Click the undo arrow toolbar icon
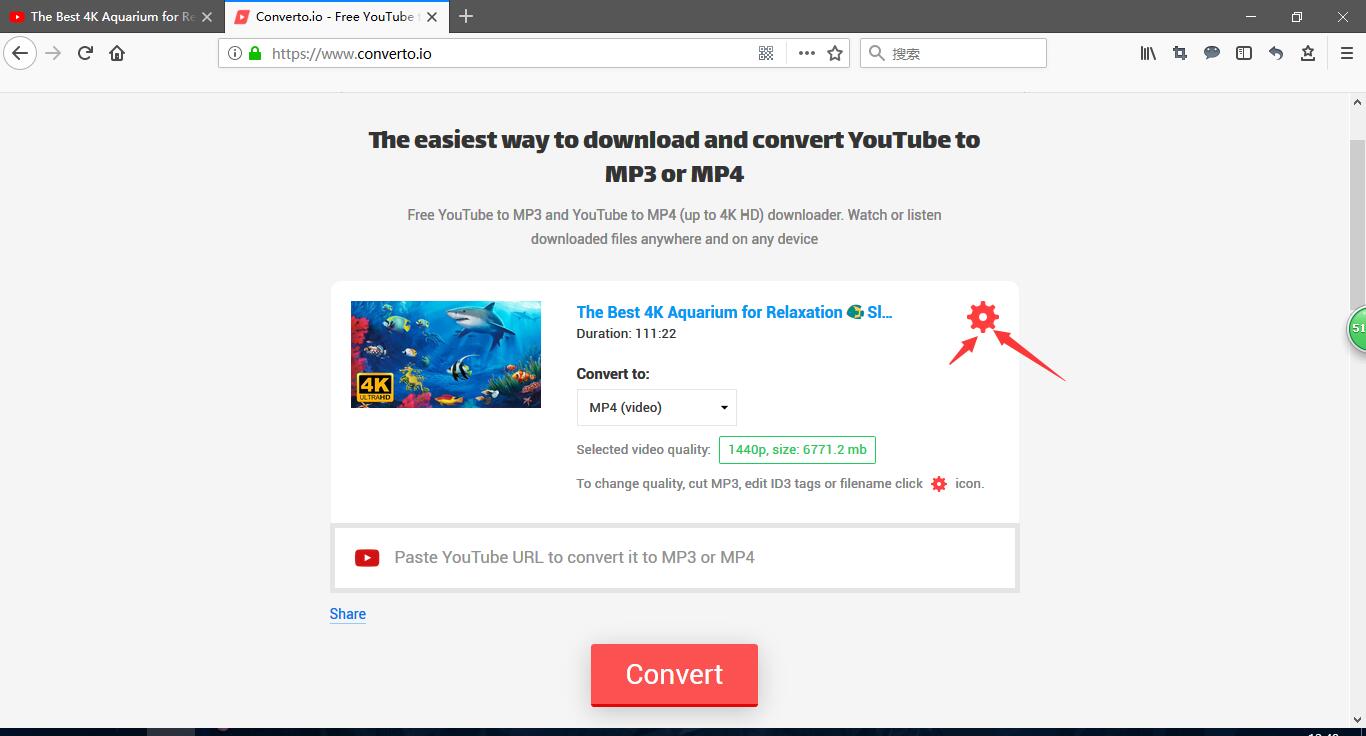1366x736 pixels. (x=1276, y=53)
